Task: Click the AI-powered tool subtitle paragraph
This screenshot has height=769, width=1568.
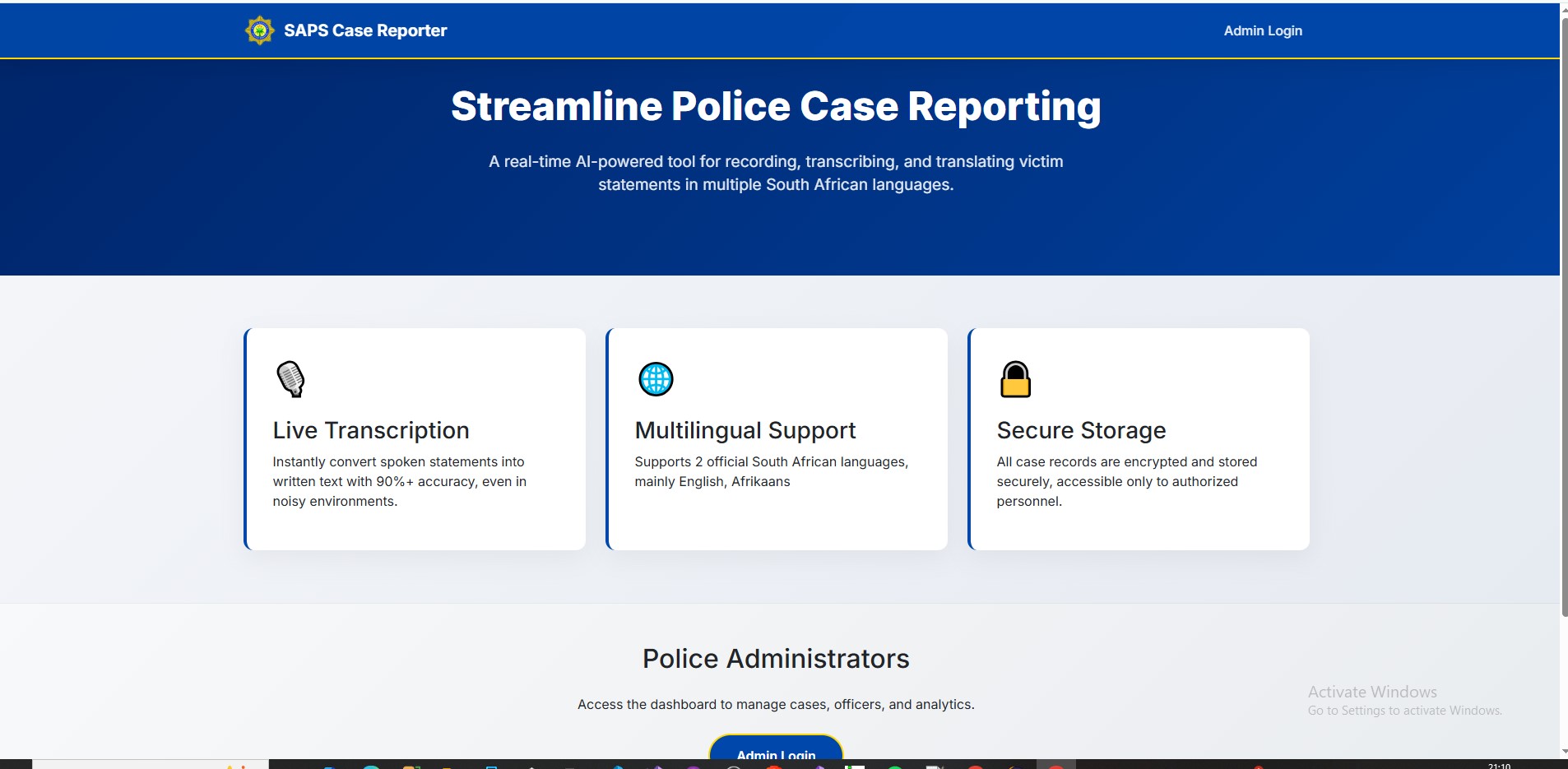Action: pyautogui.click(x=775, y=173)
